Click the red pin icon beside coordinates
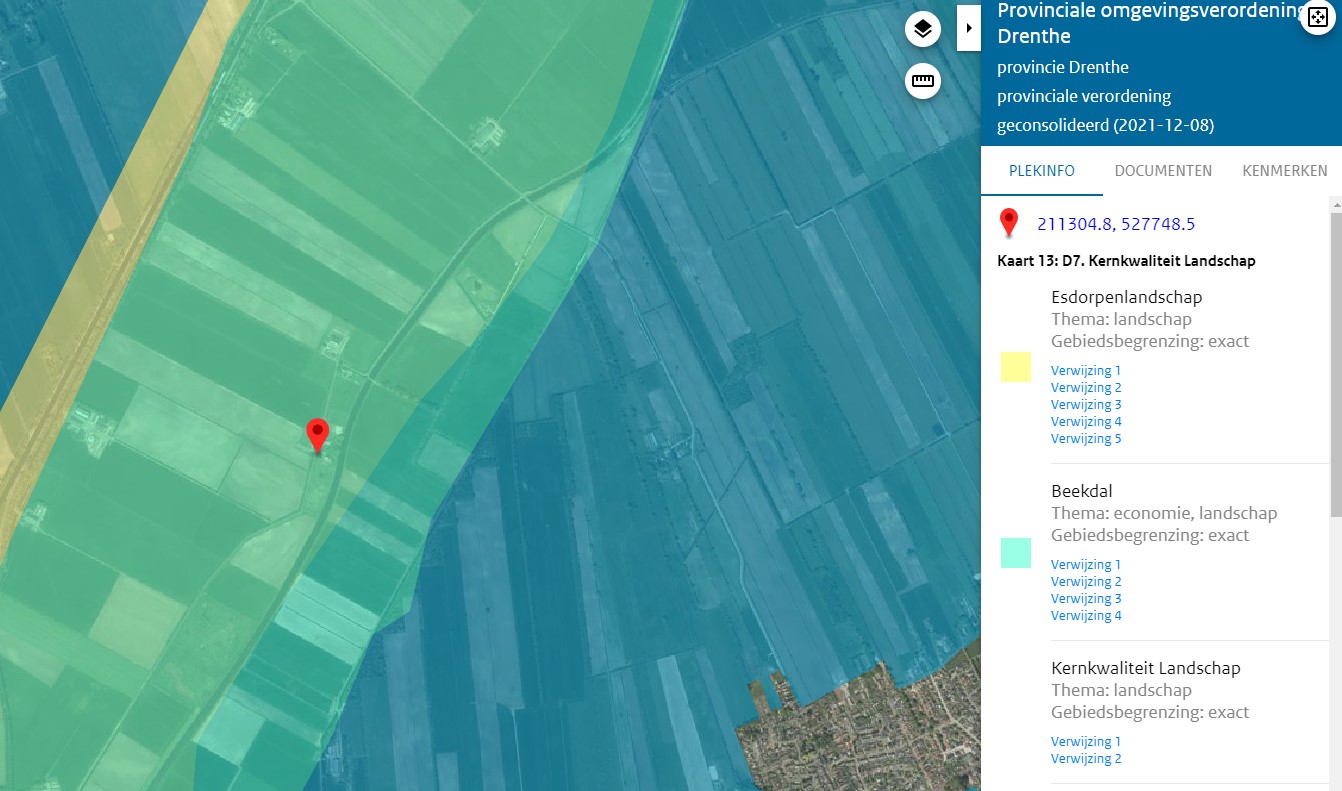This screenshot has width=1342, height=791. click(1009, 223)
